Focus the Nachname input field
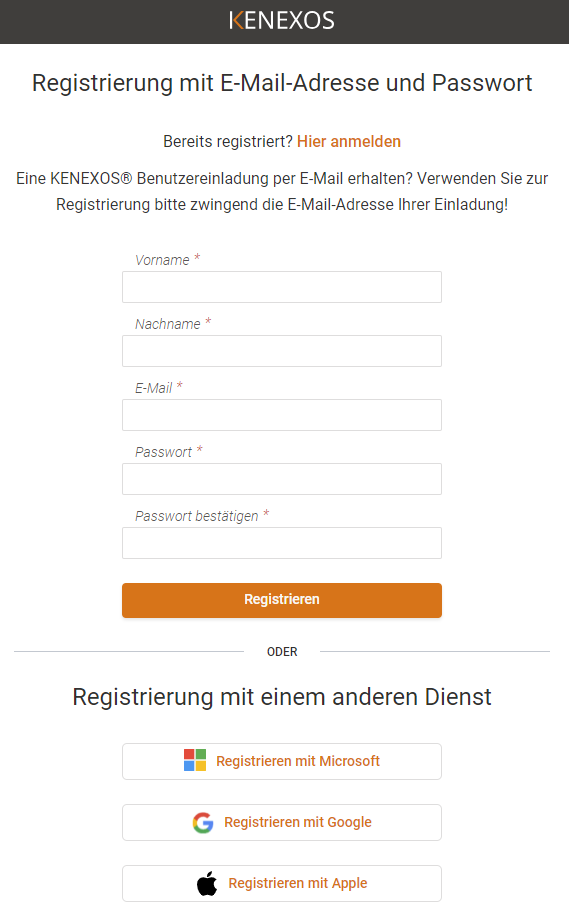This screenshot has height=924, width=569. 282,351
